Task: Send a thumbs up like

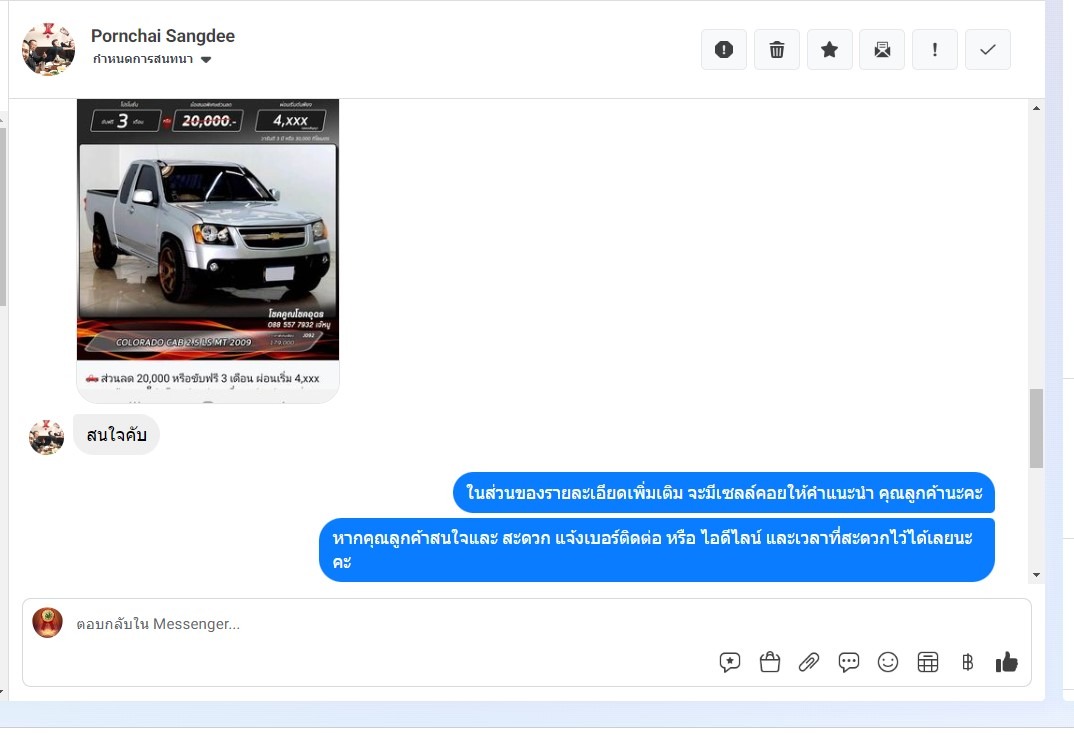Action: tap(1006, 662)
